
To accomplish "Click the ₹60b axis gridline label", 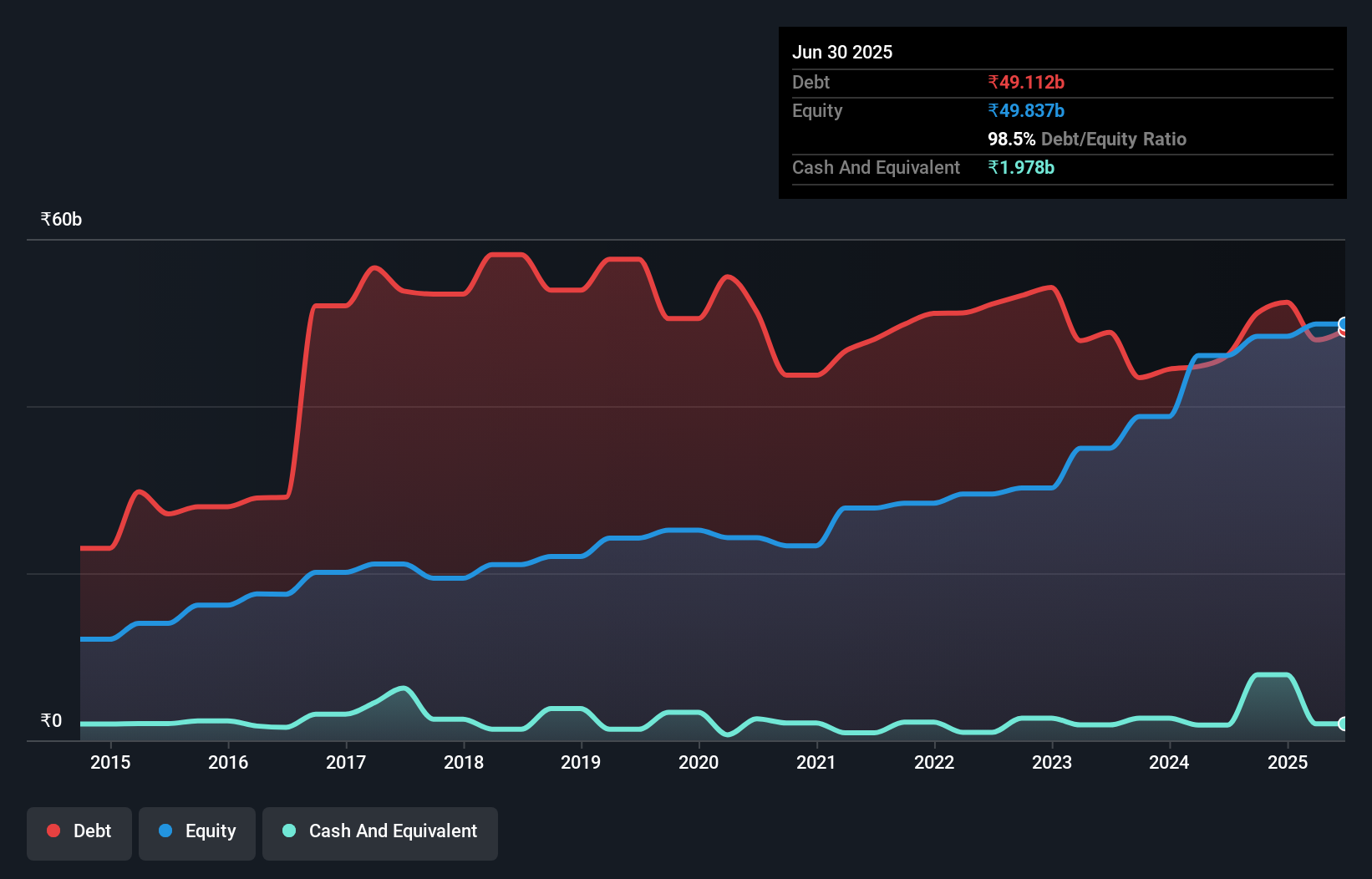I will pos(60,219).
